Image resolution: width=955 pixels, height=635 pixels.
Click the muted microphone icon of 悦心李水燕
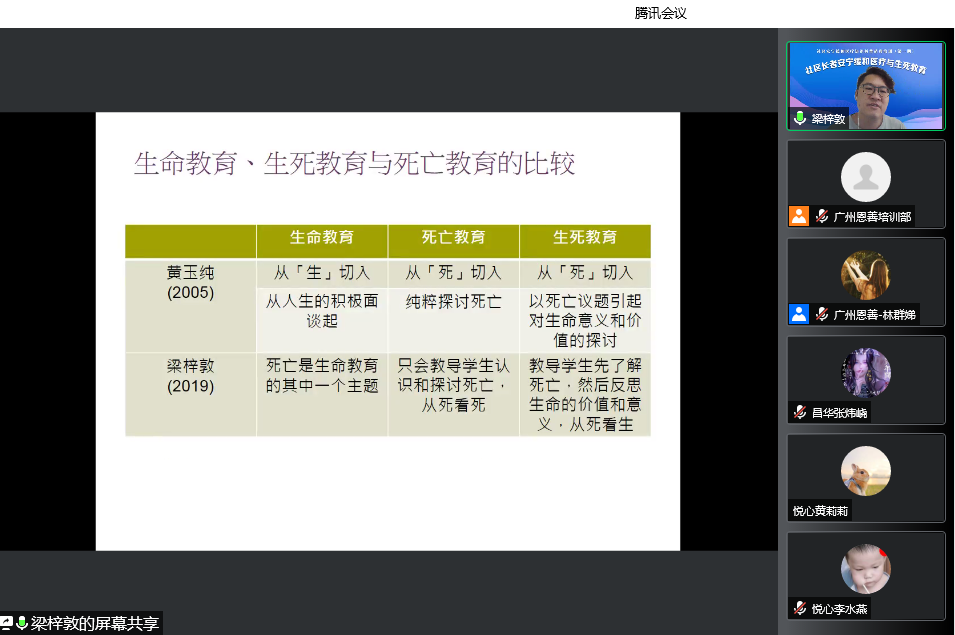pyautogui.click(x=800, y=608)
